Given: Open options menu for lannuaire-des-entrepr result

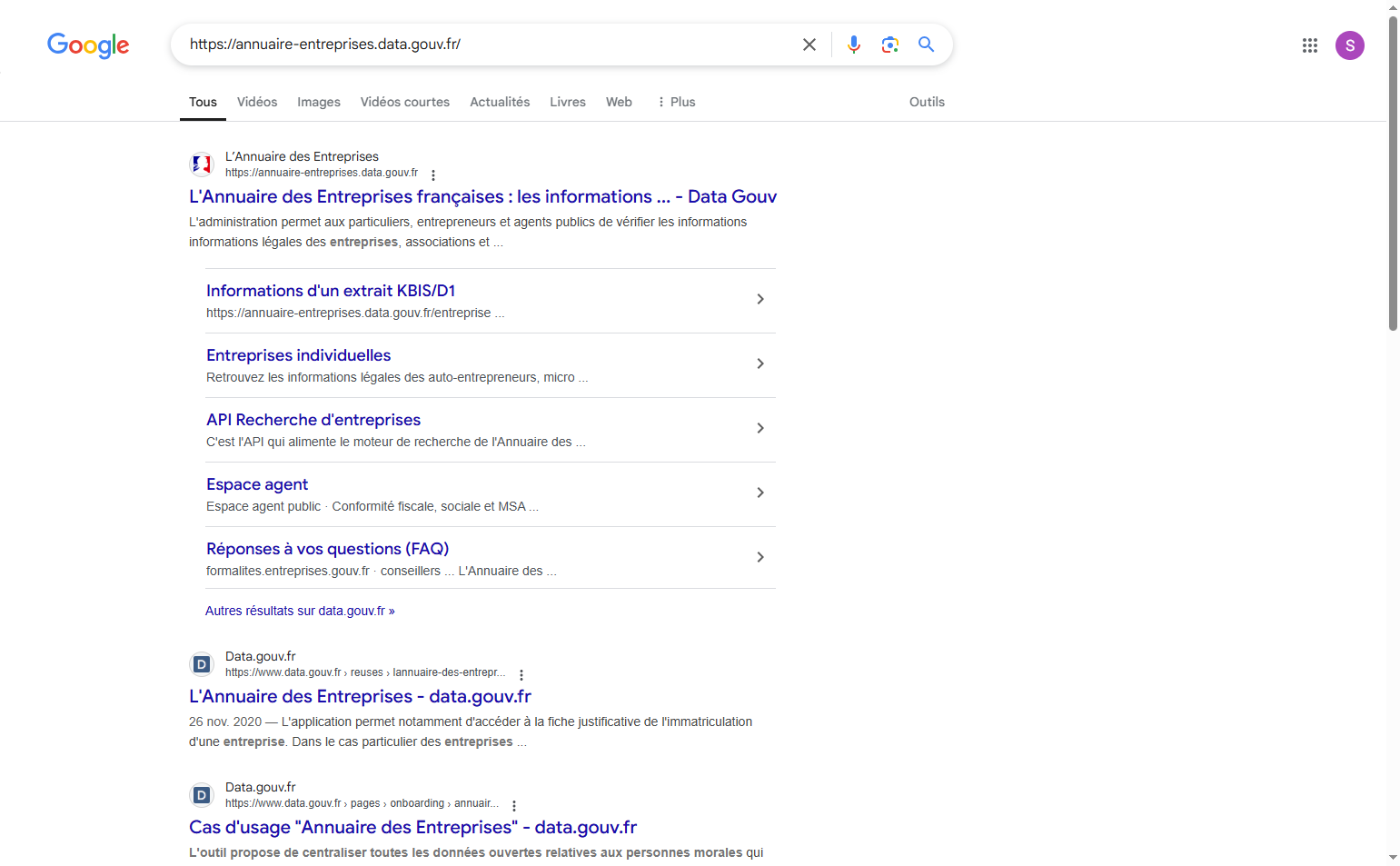Looking at the screenshot, I should [521, 674].
